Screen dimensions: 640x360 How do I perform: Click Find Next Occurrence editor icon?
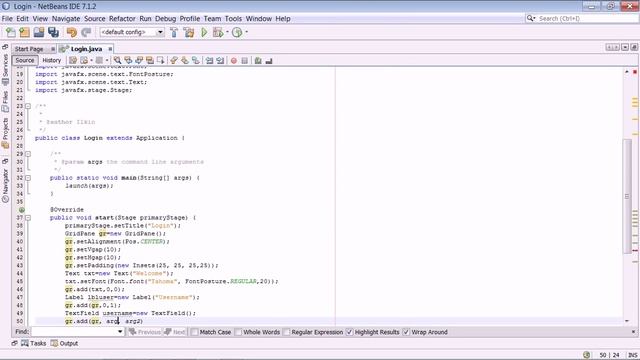pos(139,60)
